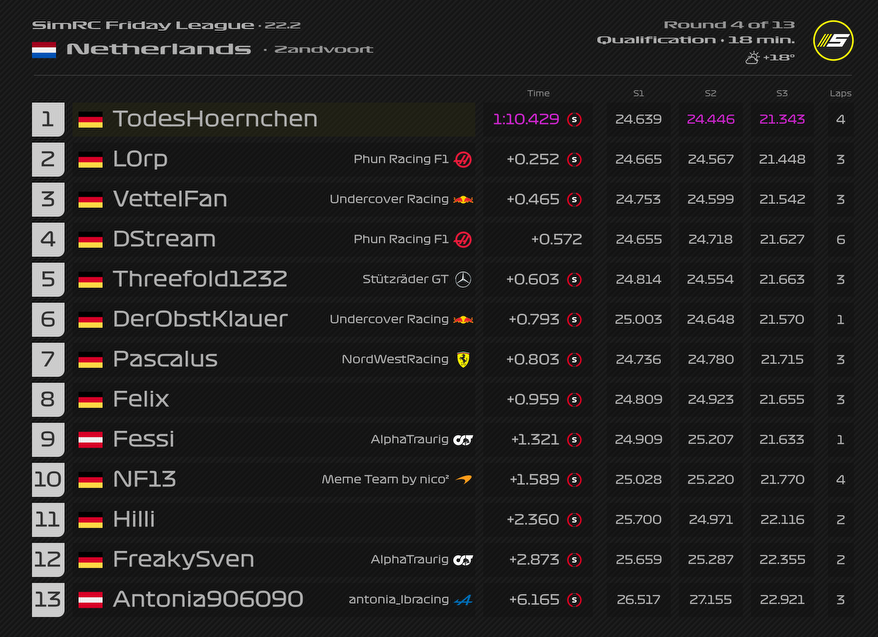Click the position 13 number box
The image size is (878, 637).
tap(48, 599)
